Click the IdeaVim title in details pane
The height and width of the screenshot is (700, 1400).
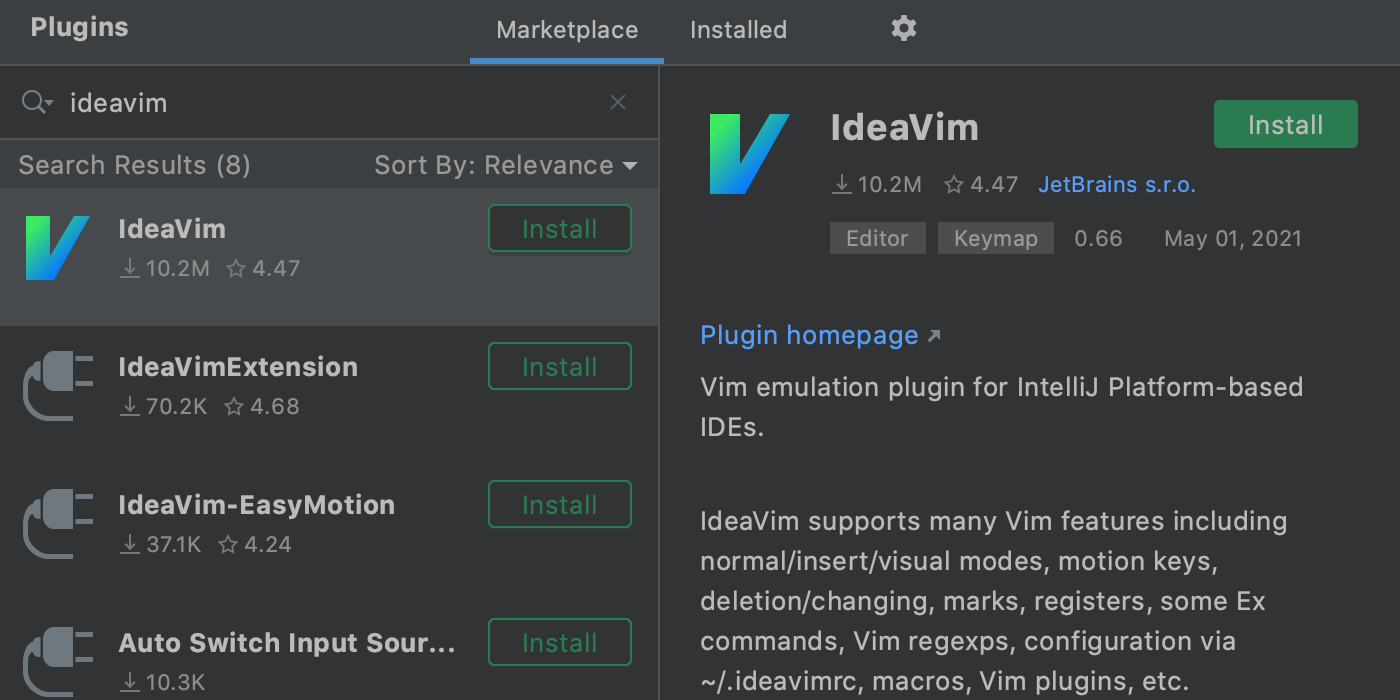pyautogui.click(x=904, y=127)
